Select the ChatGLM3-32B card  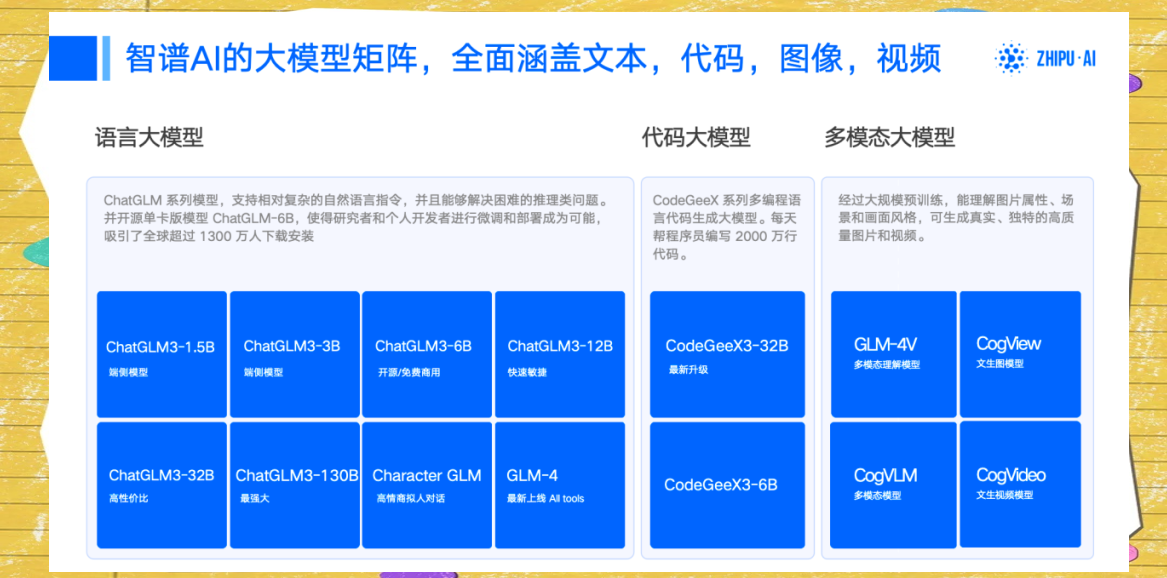(x=162, y=485)
